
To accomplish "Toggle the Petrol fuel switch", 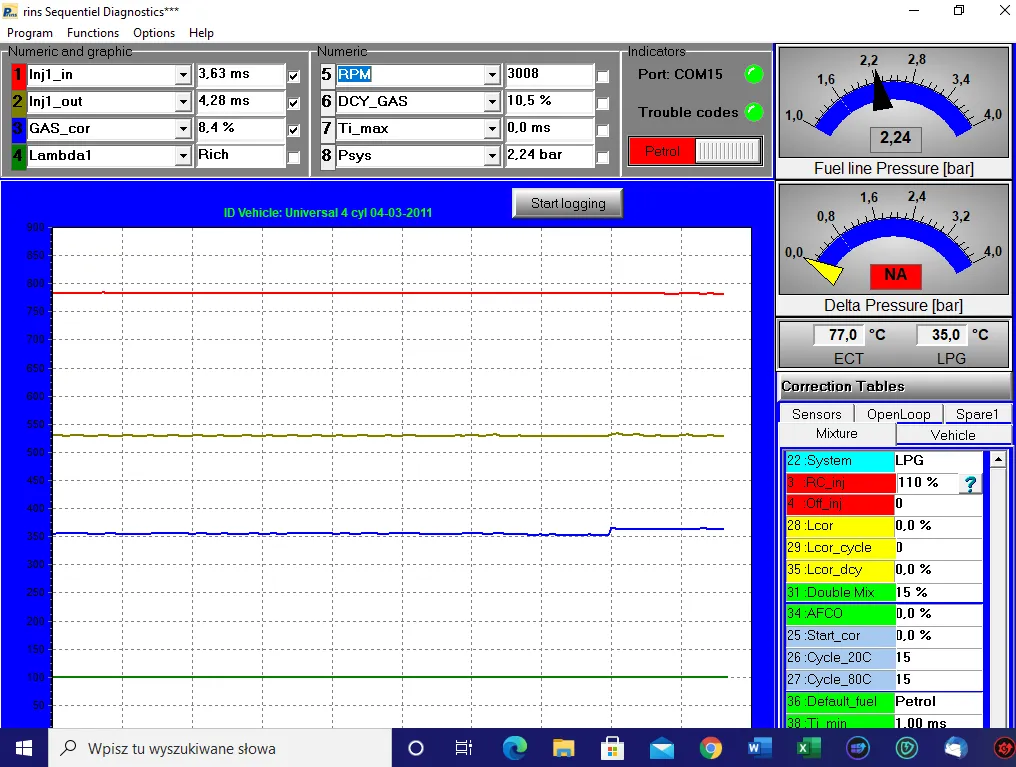I will point(695,151).
